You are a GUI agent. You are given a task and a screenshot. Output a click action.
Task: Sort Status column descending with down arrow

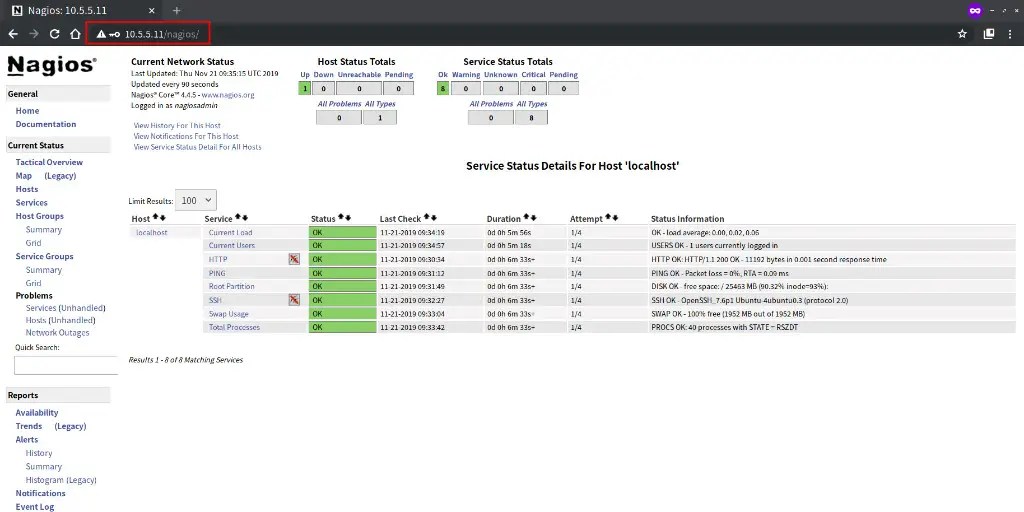347,217
